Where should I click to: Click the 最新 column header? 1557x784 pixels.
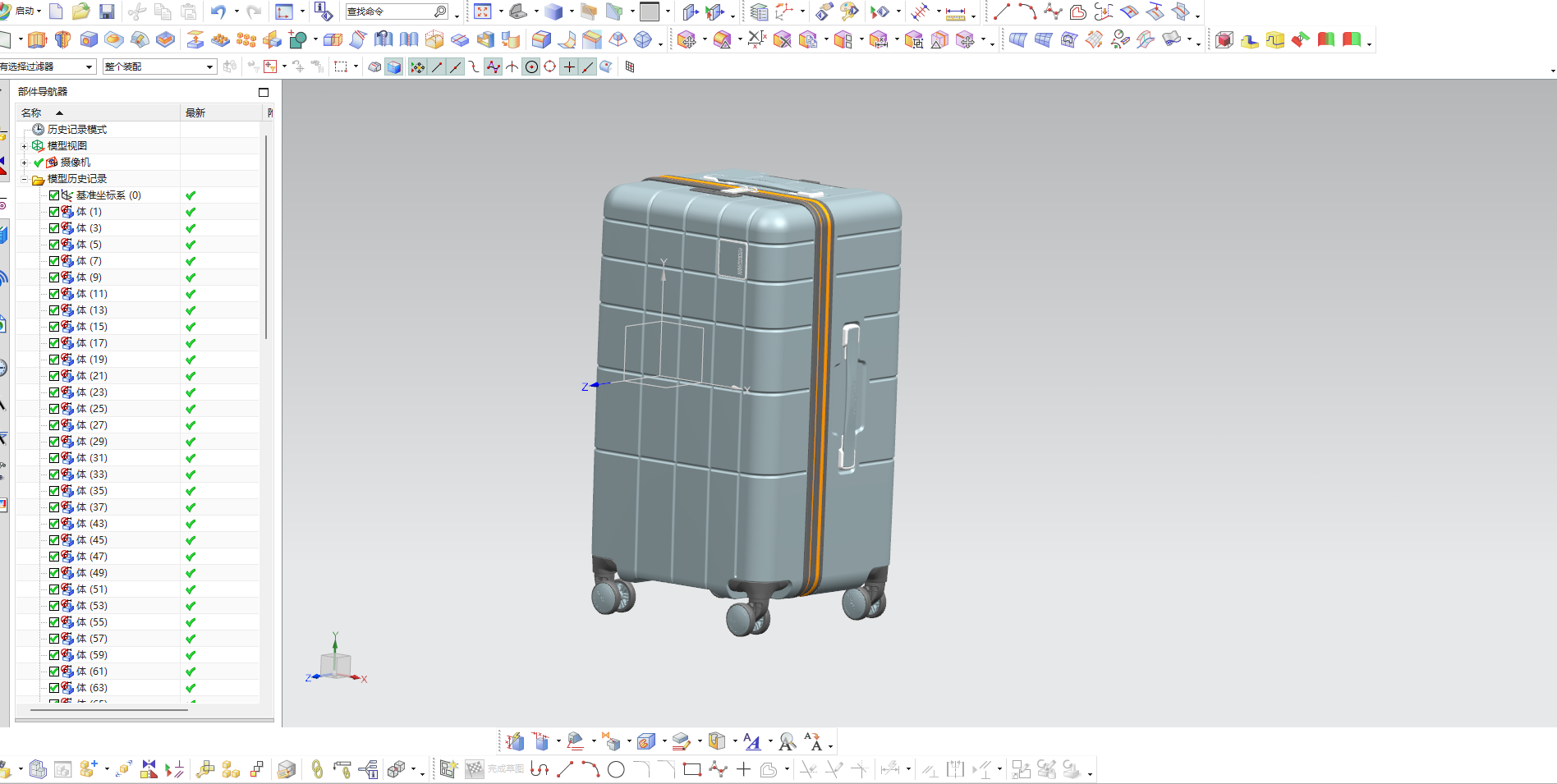coord(222,112)
